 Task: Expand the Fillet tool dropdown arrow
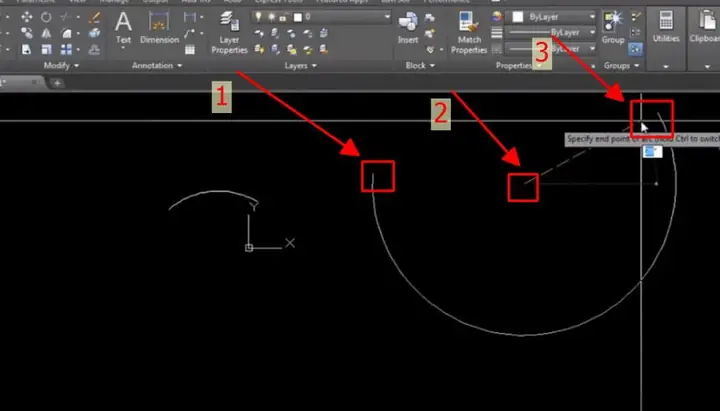78,34
